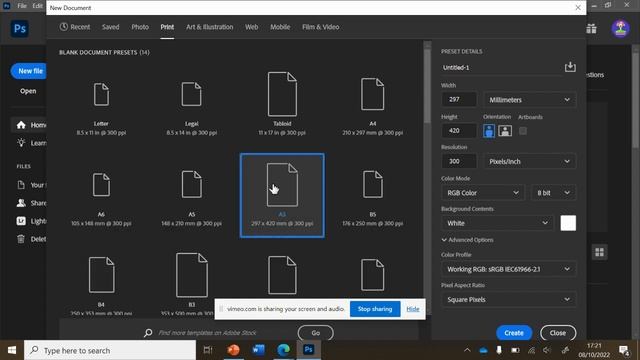640x360 pixels.
Task: Click the Photoshop Ps logo
Action: tap(20, 29)
